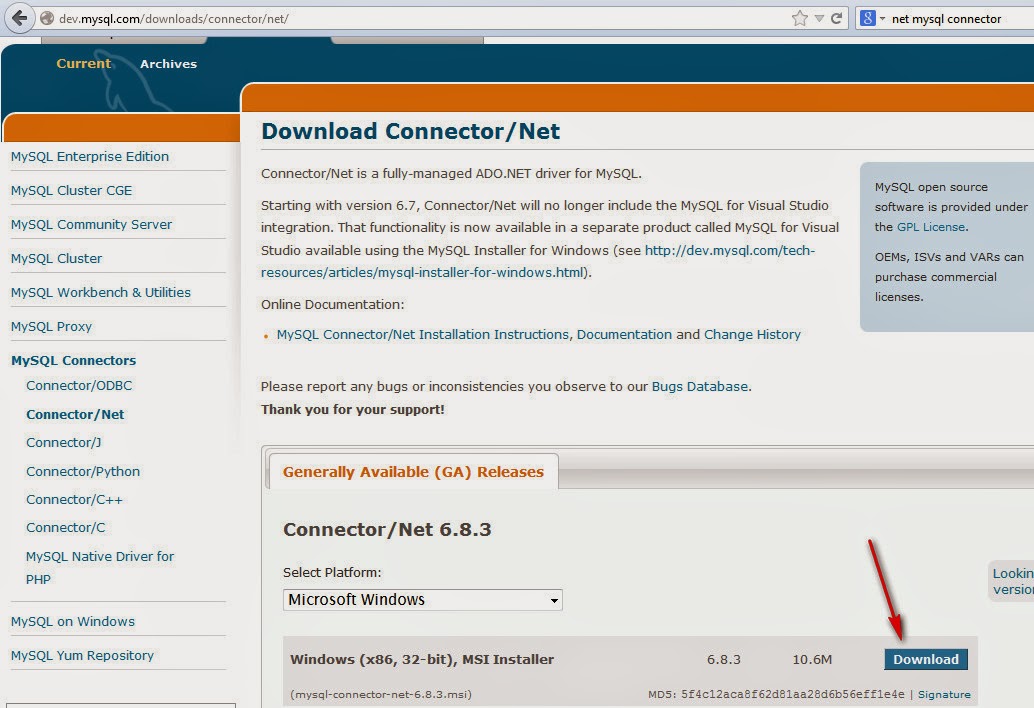Open URL history dropdown arrow
This screenshot has height=708, width=1034.
click(x=819, y=18)
